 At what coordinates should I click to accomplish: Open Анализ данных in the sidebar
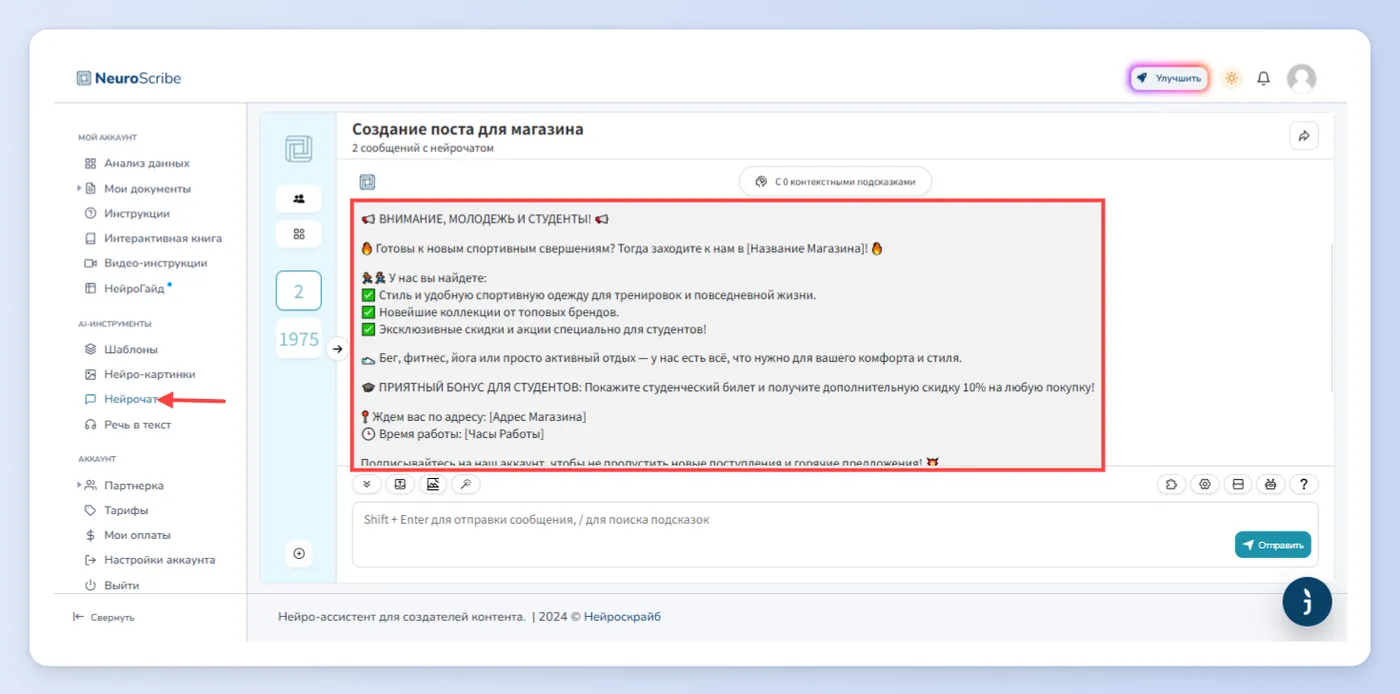137,163
